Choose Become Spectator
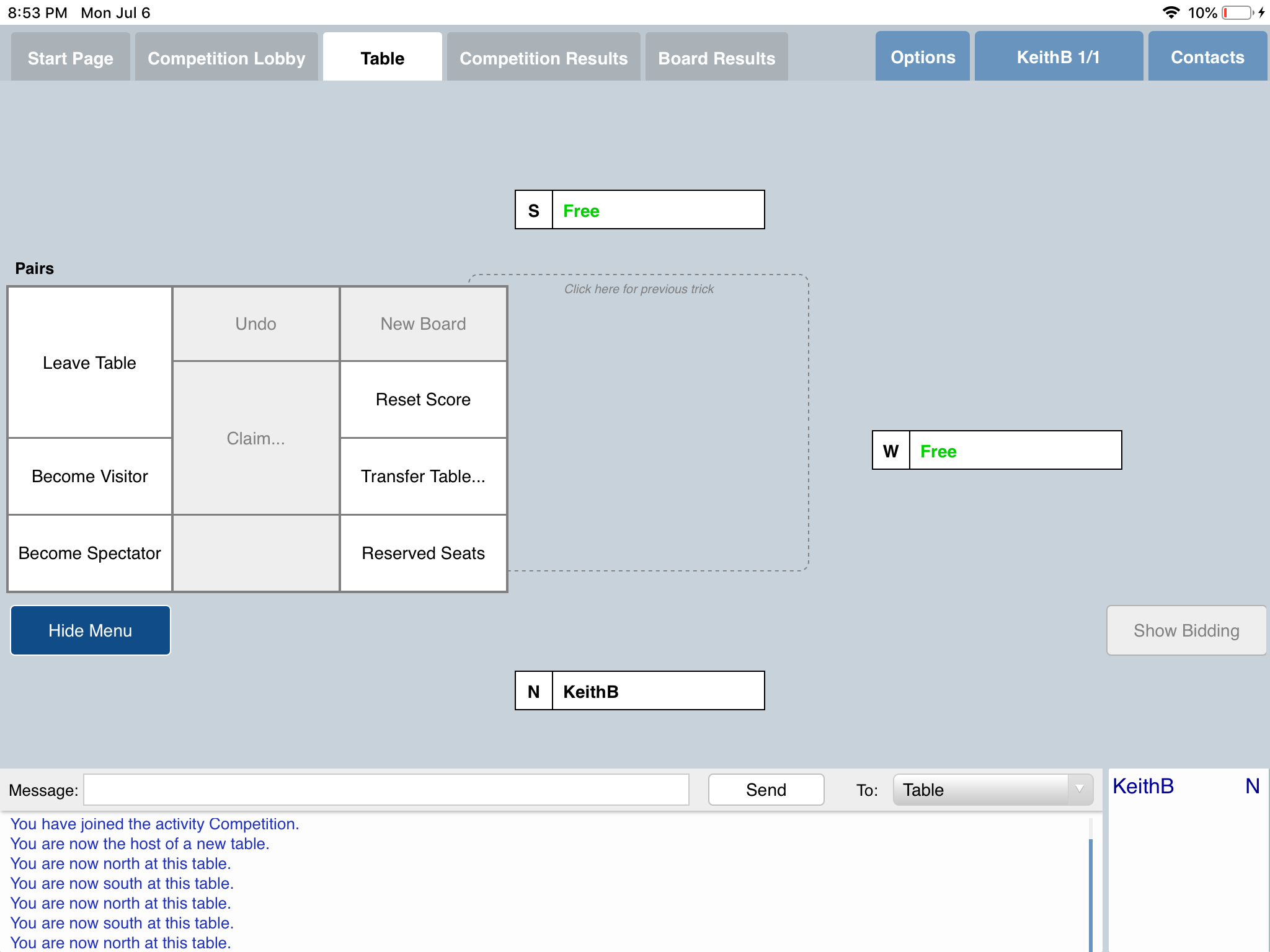This screenshot has height=952, width=1270. tap(90, 553)
